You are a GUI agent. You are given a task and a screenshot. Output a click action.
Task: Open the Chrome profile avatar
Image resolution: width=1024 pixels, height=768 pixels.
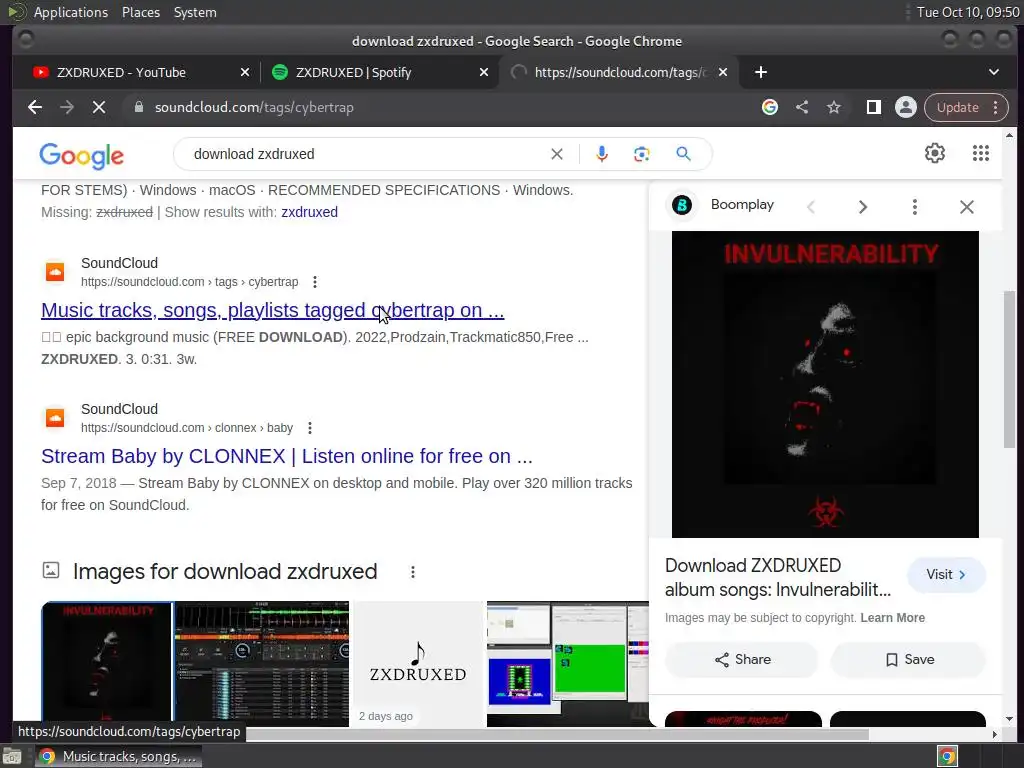pos(906,107)
